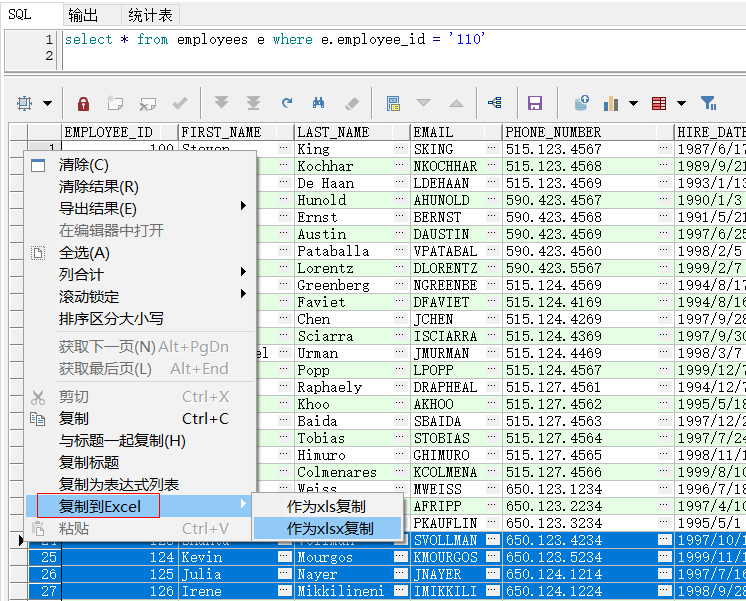The image size is (746, 601).
Task: Click the LAST_NAME column header
Action: pyautogui.click(x=352, y=132)
